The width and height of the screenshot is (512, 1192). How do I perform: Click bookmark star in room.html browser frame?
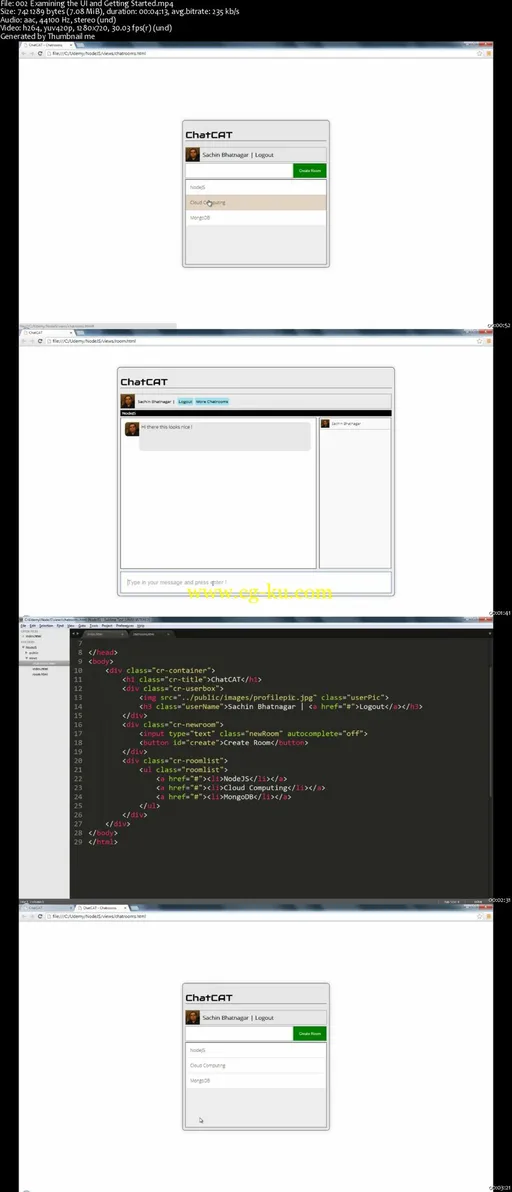[479, 341]
